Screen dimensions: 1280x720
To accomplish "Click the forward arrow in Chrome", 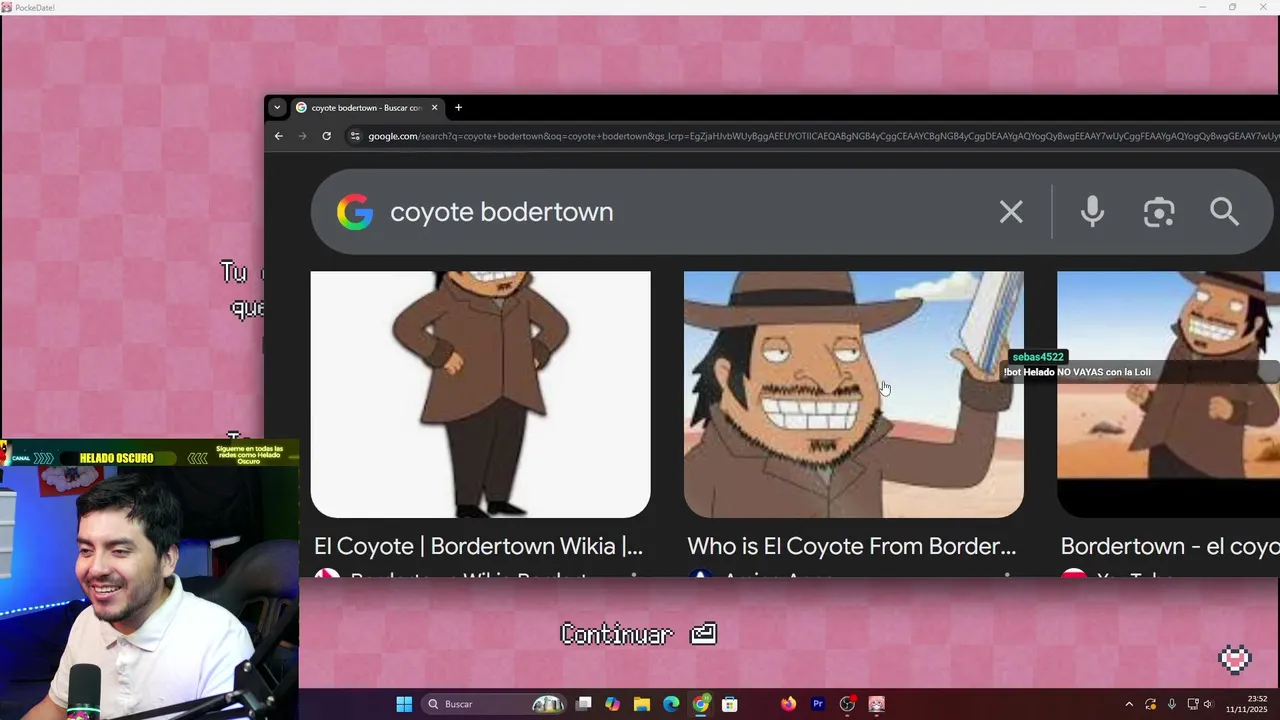I will [302, 136].
